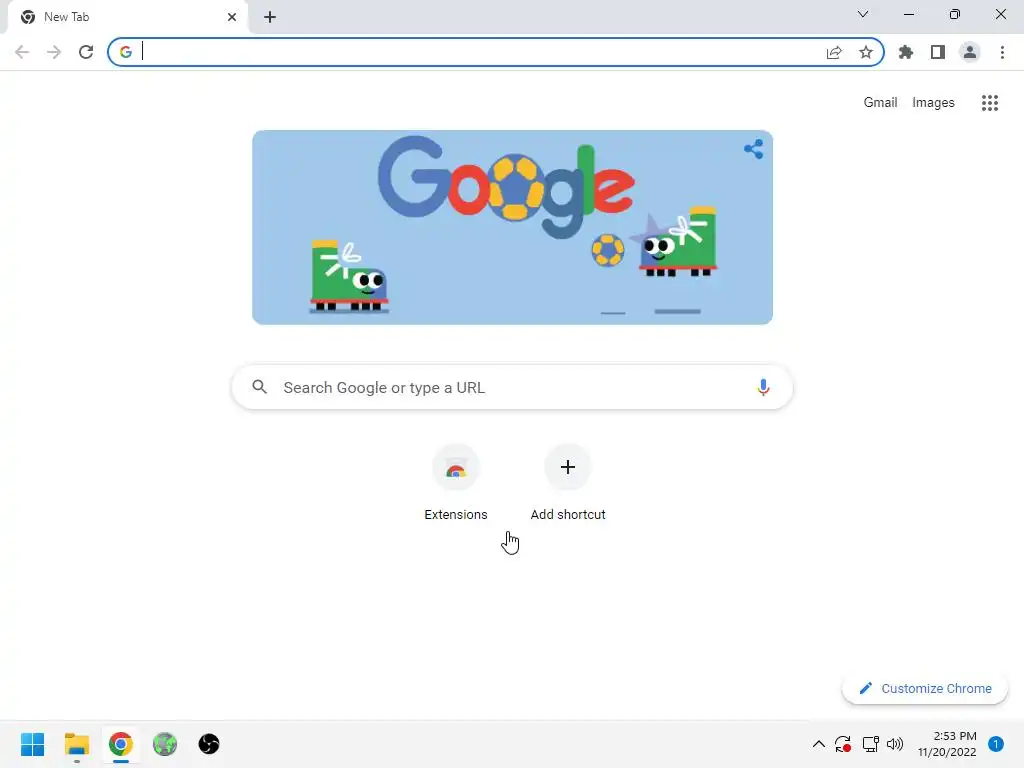Open a new tab with plus
The width and height of the screenshot is (1024, 768).
[270, 17]
